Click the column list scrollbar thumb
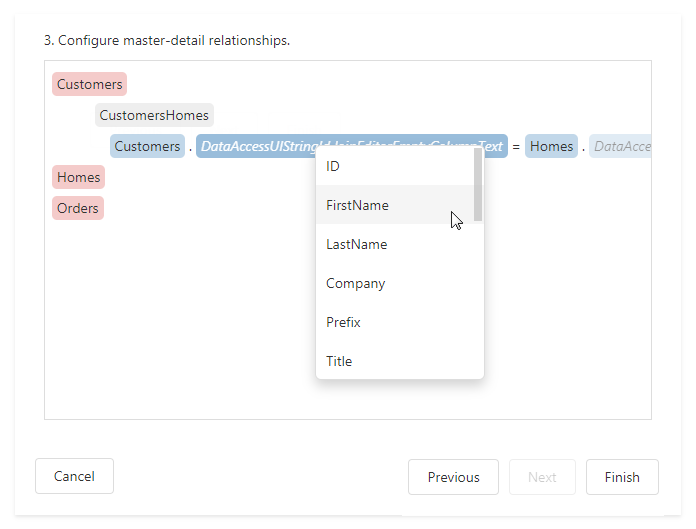This screenshot has height=529, width=696. coord(478,185)
